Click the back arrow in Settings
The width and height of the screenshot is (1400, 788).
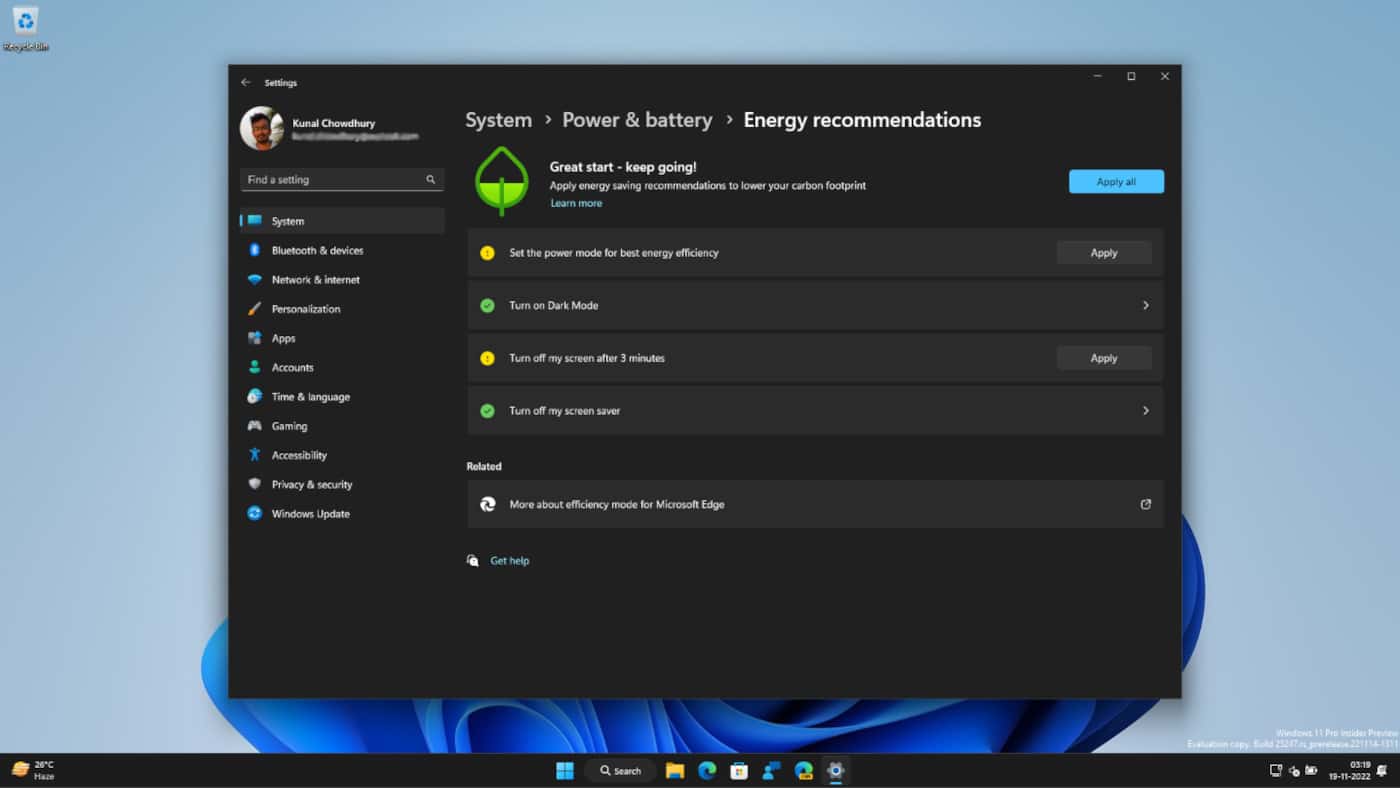tap(246, 82)
